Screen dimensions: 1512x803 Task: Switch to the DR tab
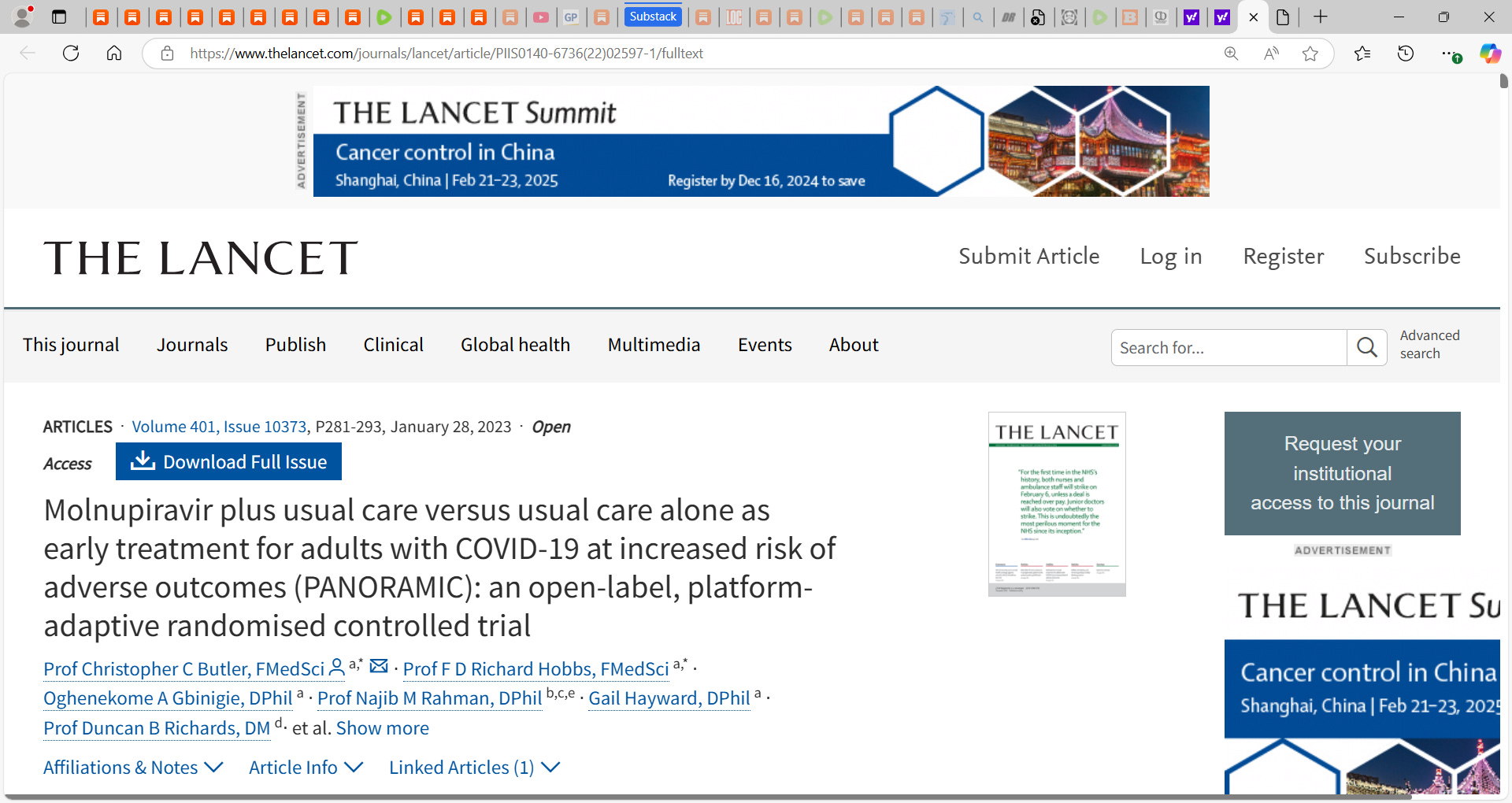[x=1008, y=17]
